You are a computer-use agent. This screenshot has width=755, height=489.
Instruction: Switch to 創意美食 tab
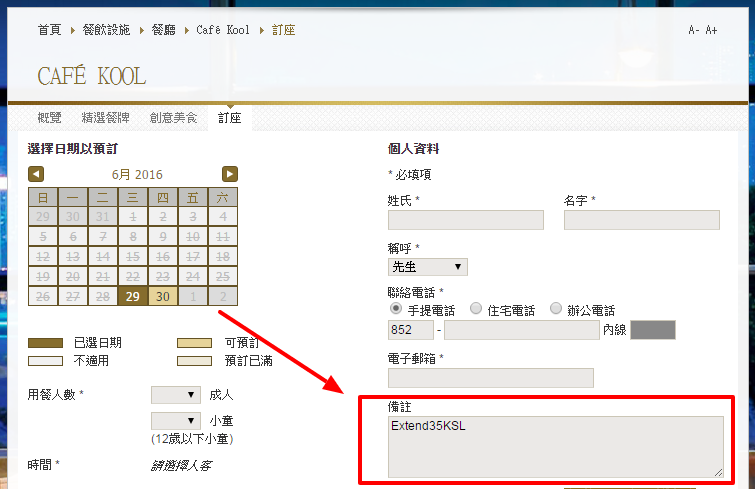pyautogui.click(x=173, y=118)
